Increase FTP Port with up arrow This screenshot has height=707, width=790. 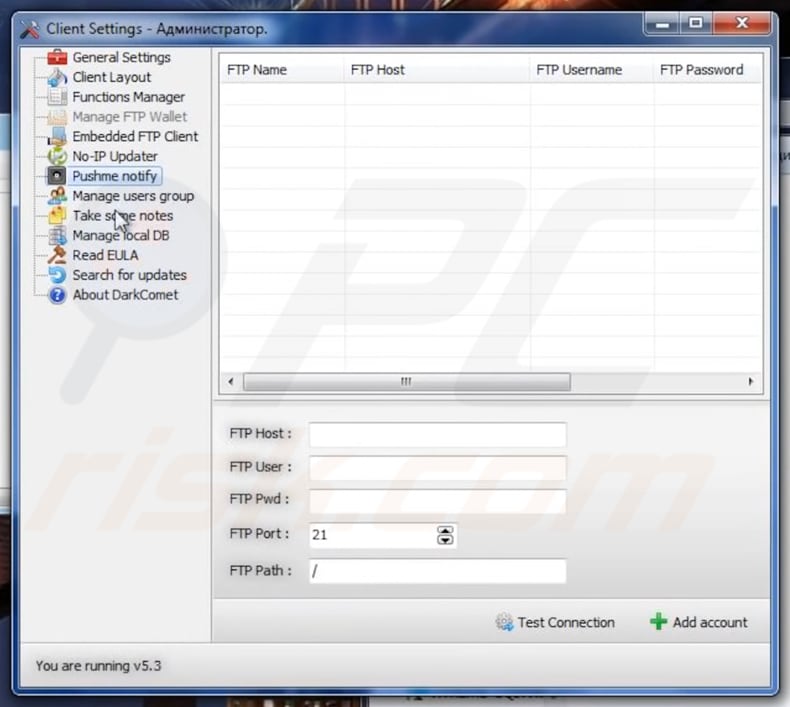[x=445, y=530]
